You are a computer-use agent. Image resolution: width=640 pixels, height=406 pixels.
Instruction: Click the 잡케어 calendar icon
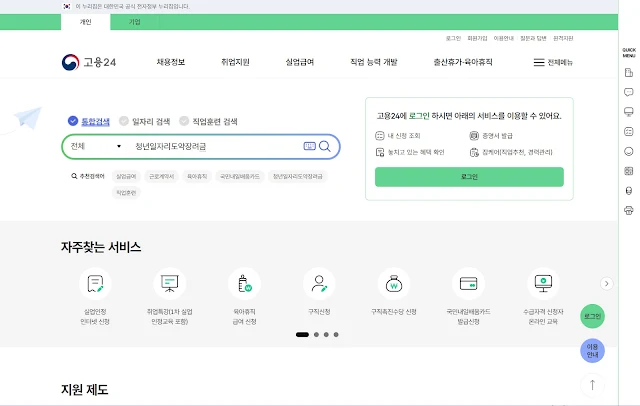pos(474,152)
